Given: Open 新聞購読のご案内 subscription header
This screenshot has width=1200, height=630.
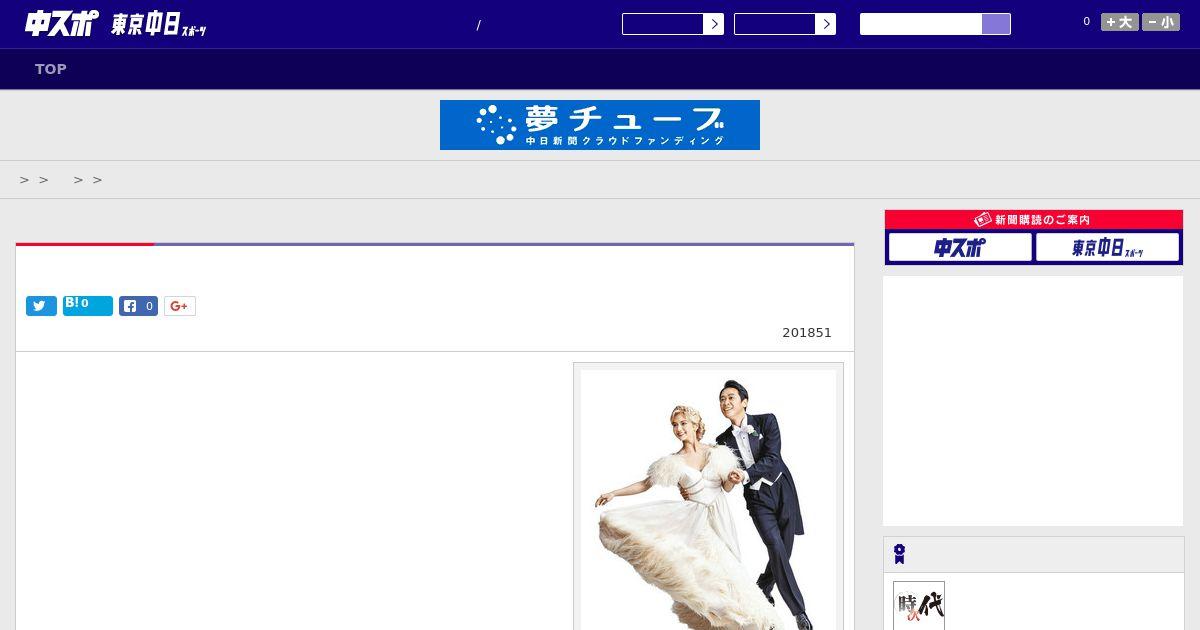Looking at the screenshot, I should (1034, 220).
